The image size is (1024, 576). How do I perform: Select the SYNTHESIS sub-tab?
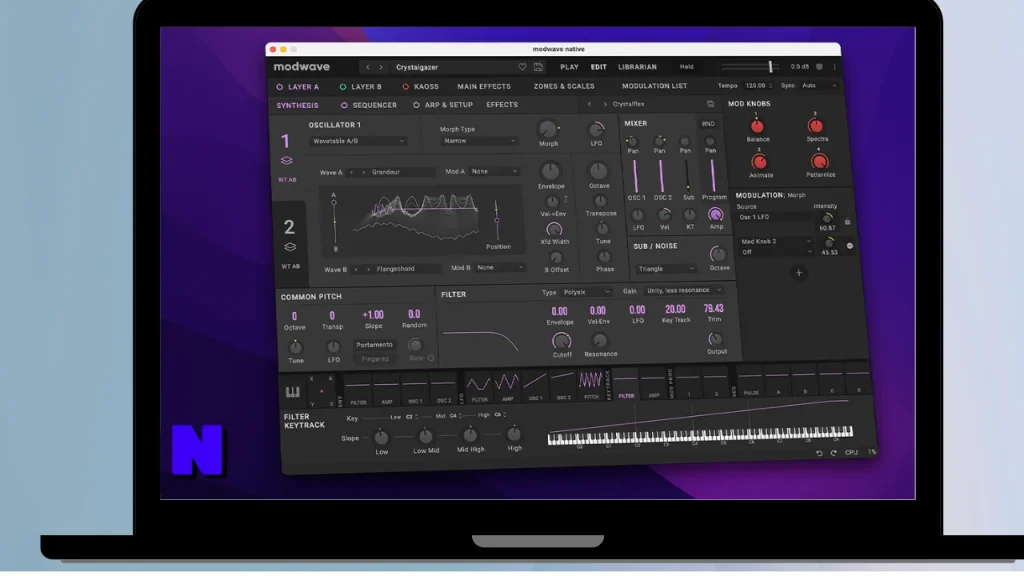coord(297,105)
